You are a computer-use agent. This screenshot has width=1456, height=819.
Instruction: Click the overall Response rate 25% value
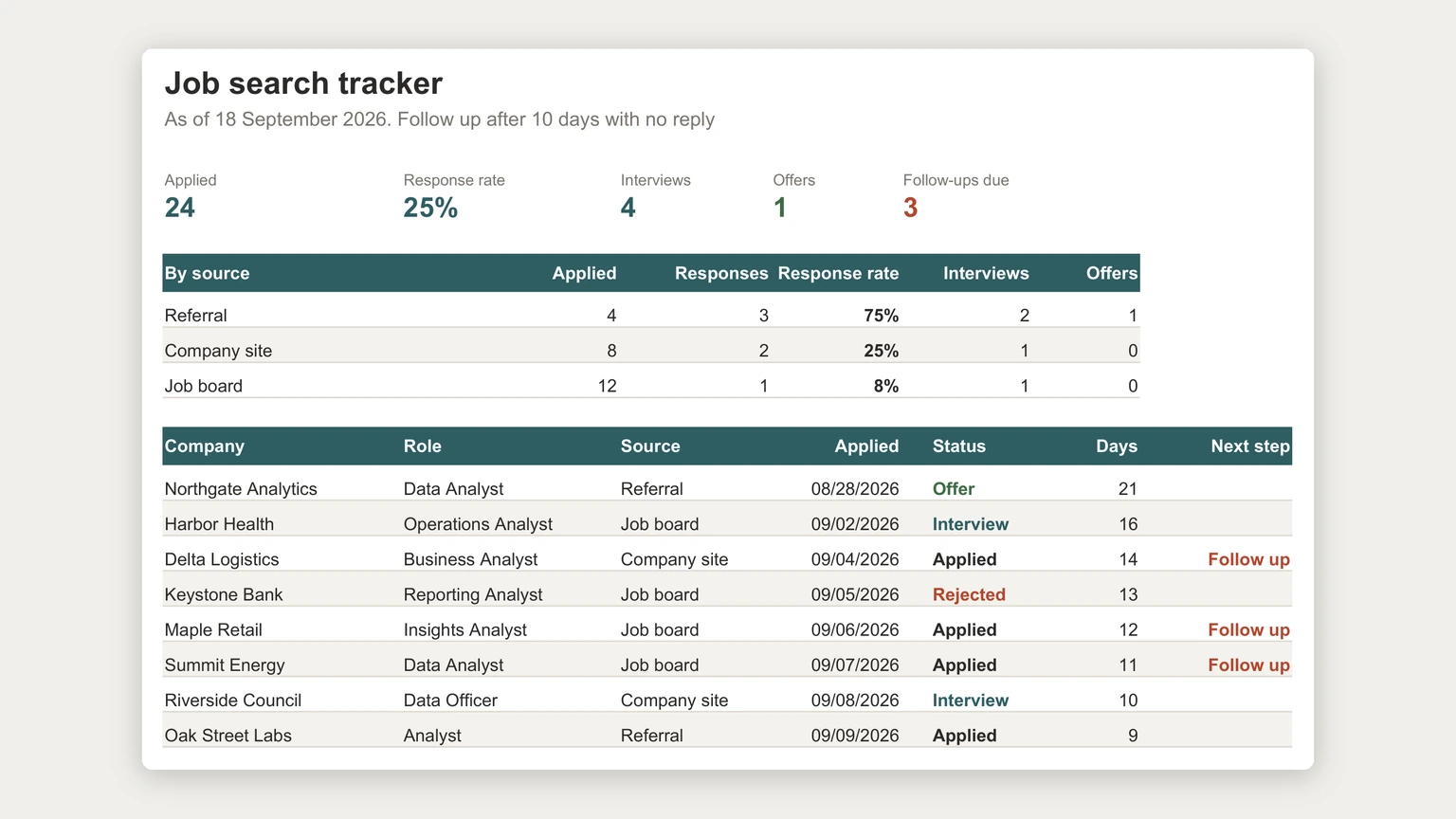[x=430, y=208]
